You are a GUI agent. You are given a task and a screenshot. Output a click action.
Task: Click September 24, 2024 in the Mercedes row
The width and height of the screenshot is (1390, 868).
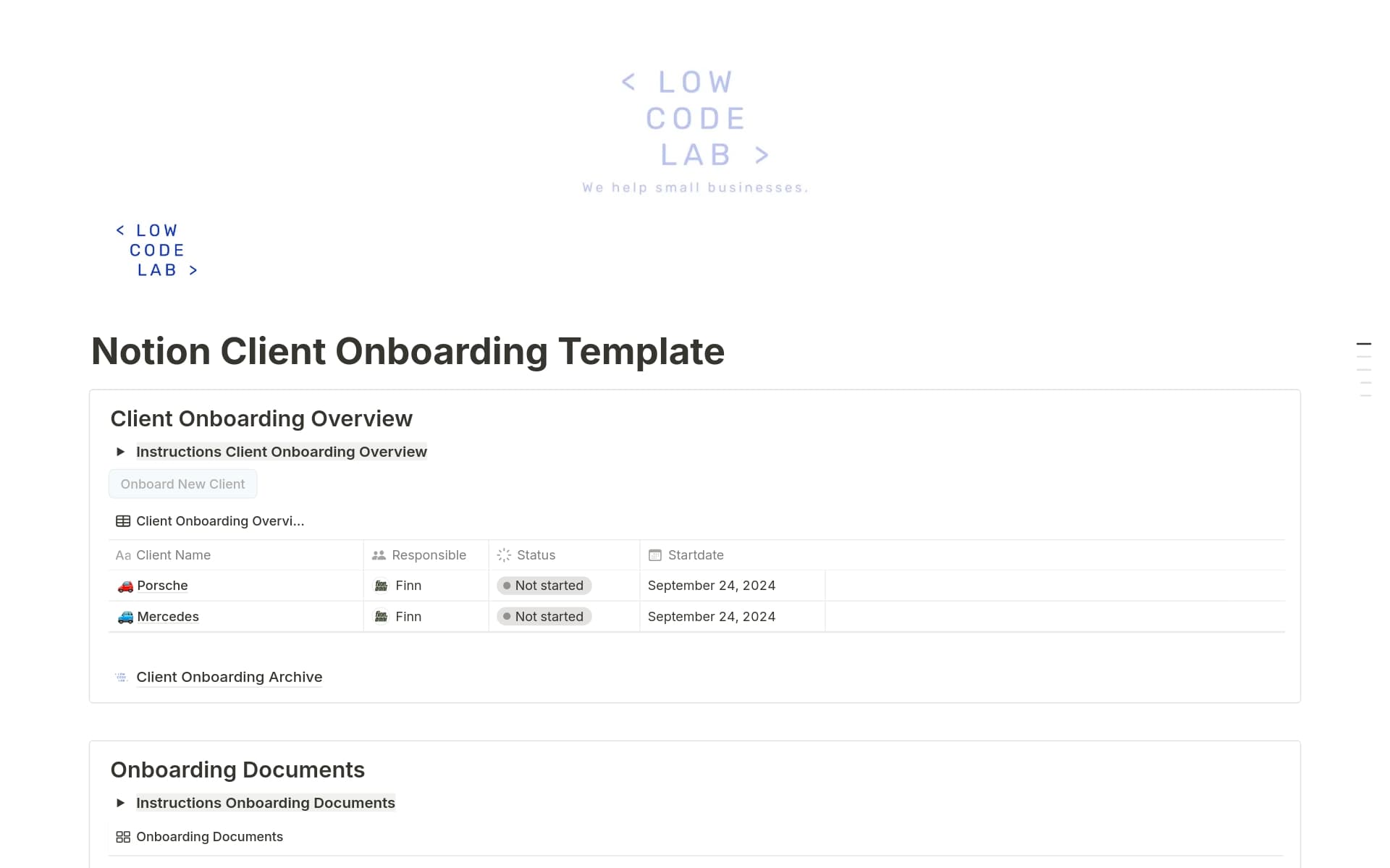coord(712,616)
